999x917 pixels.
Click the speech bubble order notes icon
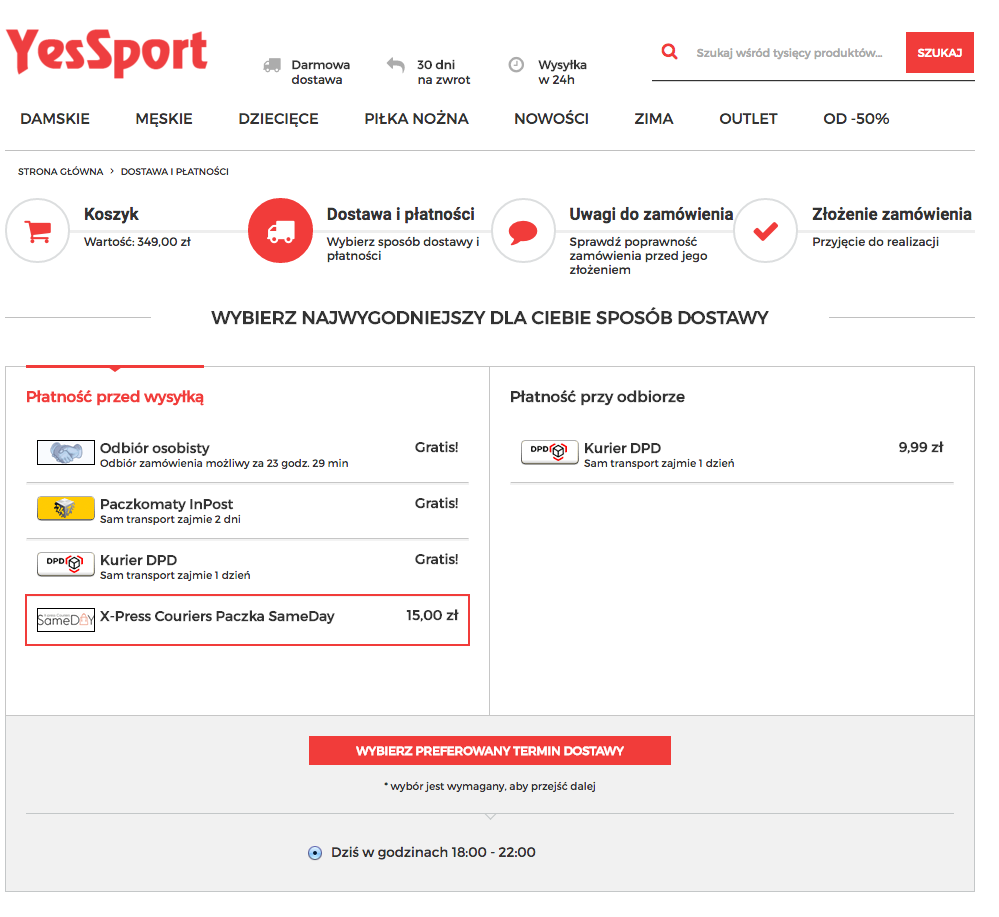click(523, 231)
